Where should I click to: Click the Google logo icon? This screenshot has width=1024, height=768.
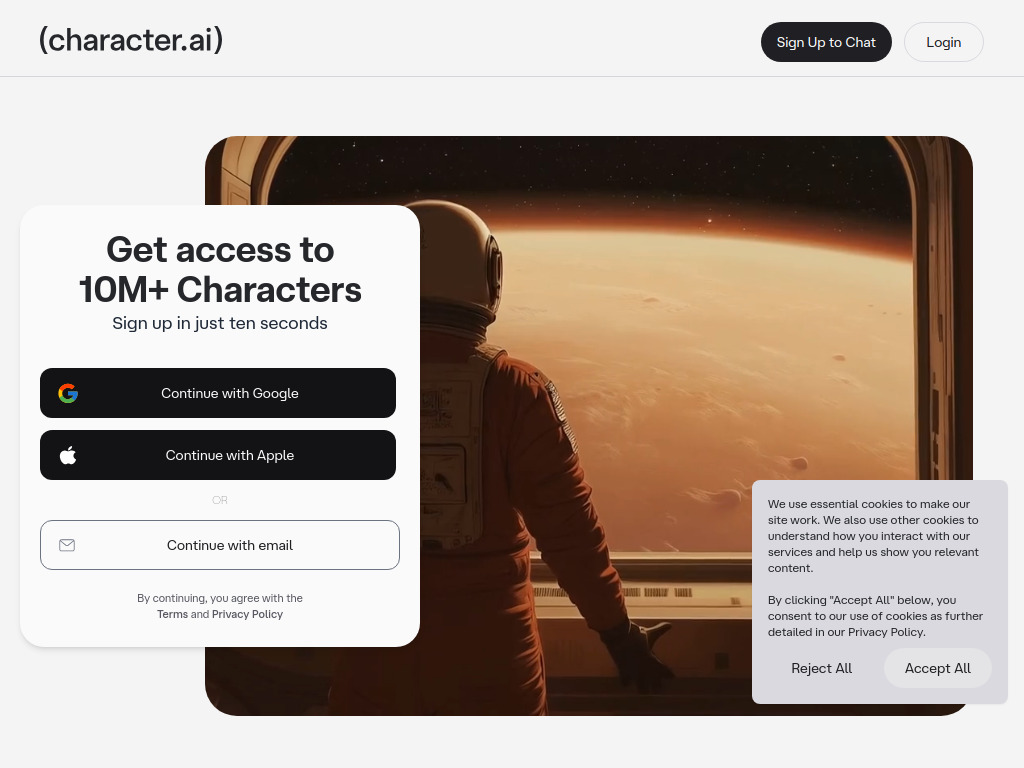tap(68, 393)
